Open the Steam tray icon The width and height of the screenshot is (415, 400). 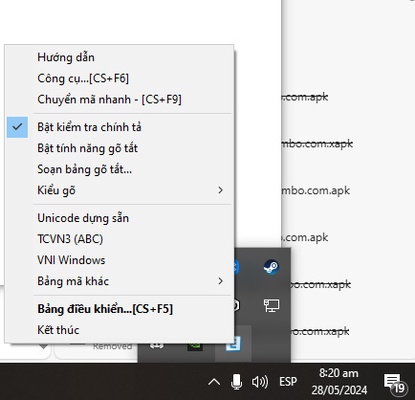(x=271, y=267)
